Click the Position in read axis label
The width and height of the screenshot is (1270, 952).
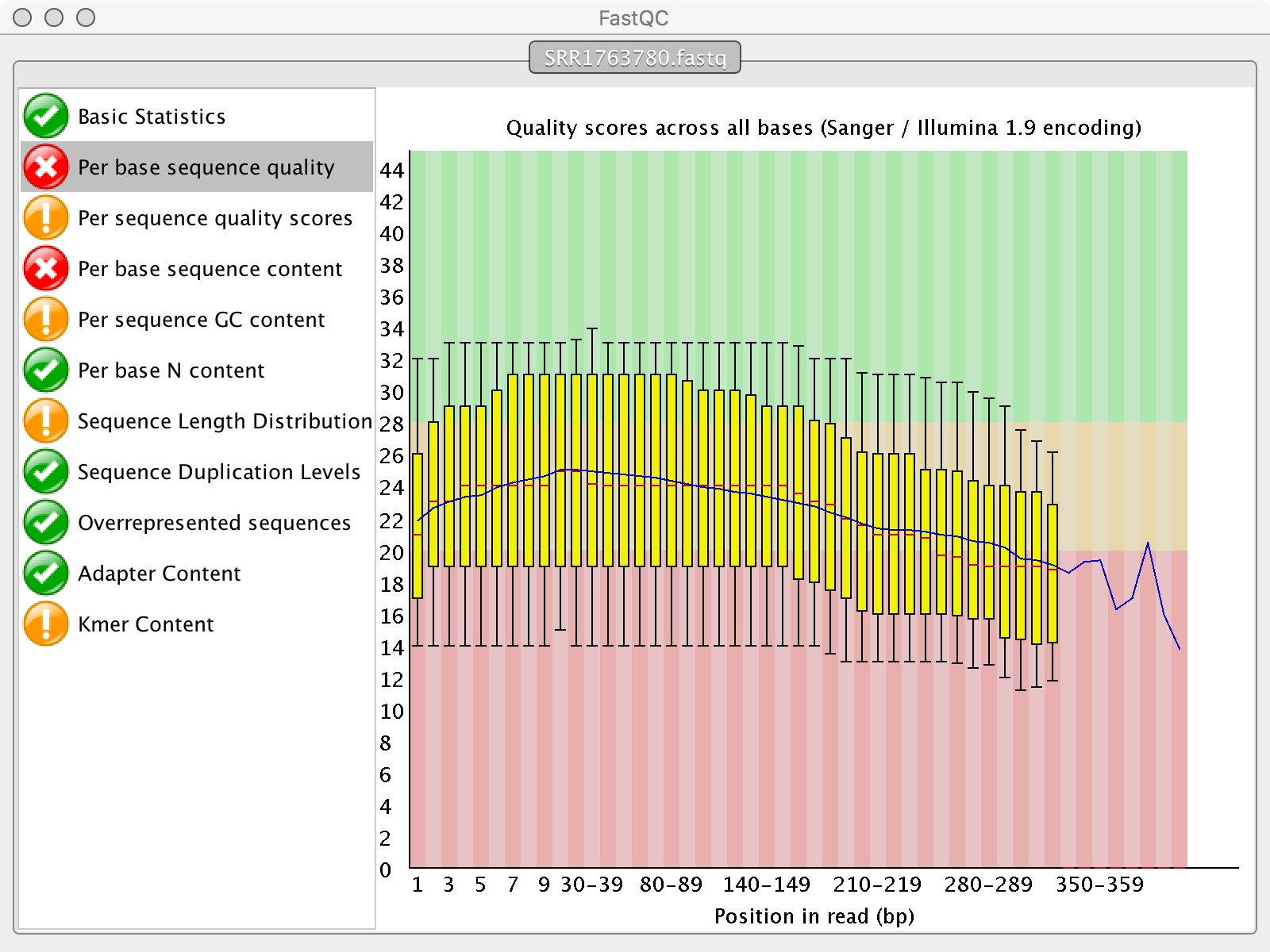[x=814, y=916]
